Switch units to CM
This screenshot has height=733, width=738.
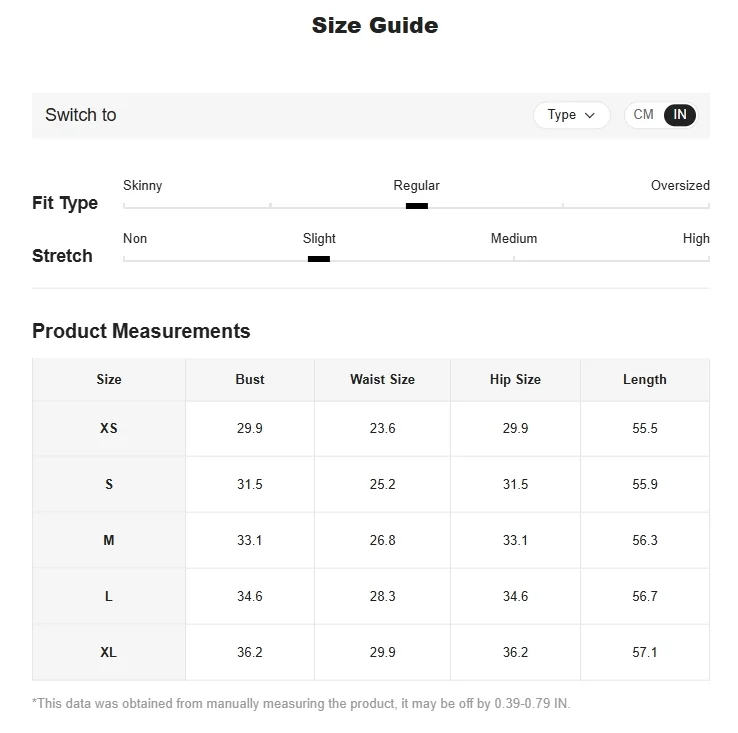coord(643,115)
